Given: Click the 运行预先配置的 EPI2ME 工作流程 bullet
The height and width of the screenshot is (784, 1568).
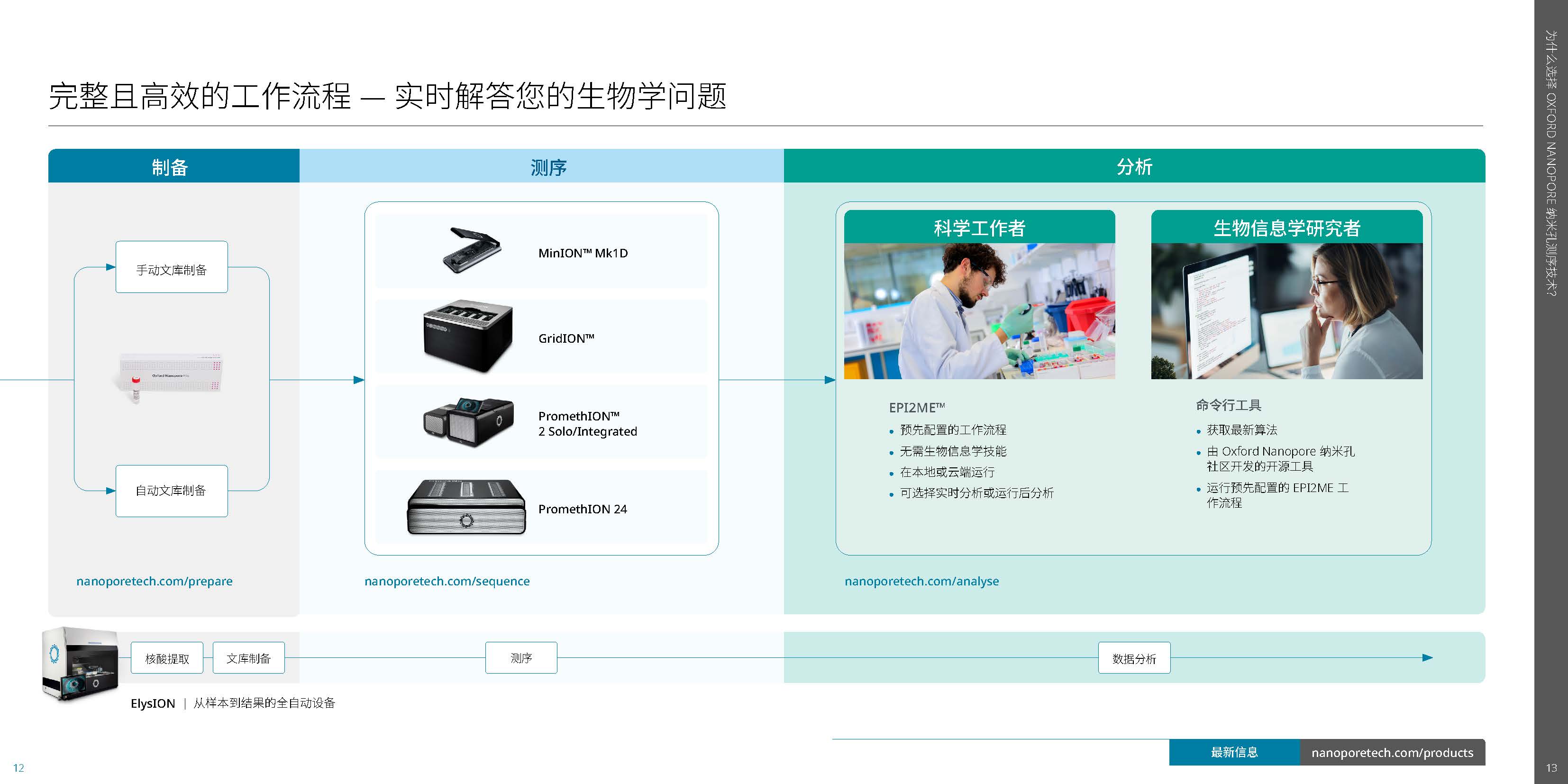Looking at the screenshot, I should pyautogui.click(x=1277, y=495).
